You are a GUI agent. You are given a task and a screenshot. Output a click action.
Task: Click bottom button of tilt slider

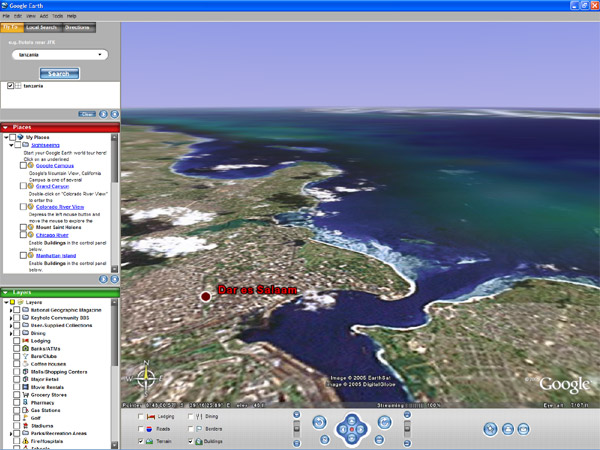(x=407, y=443)
